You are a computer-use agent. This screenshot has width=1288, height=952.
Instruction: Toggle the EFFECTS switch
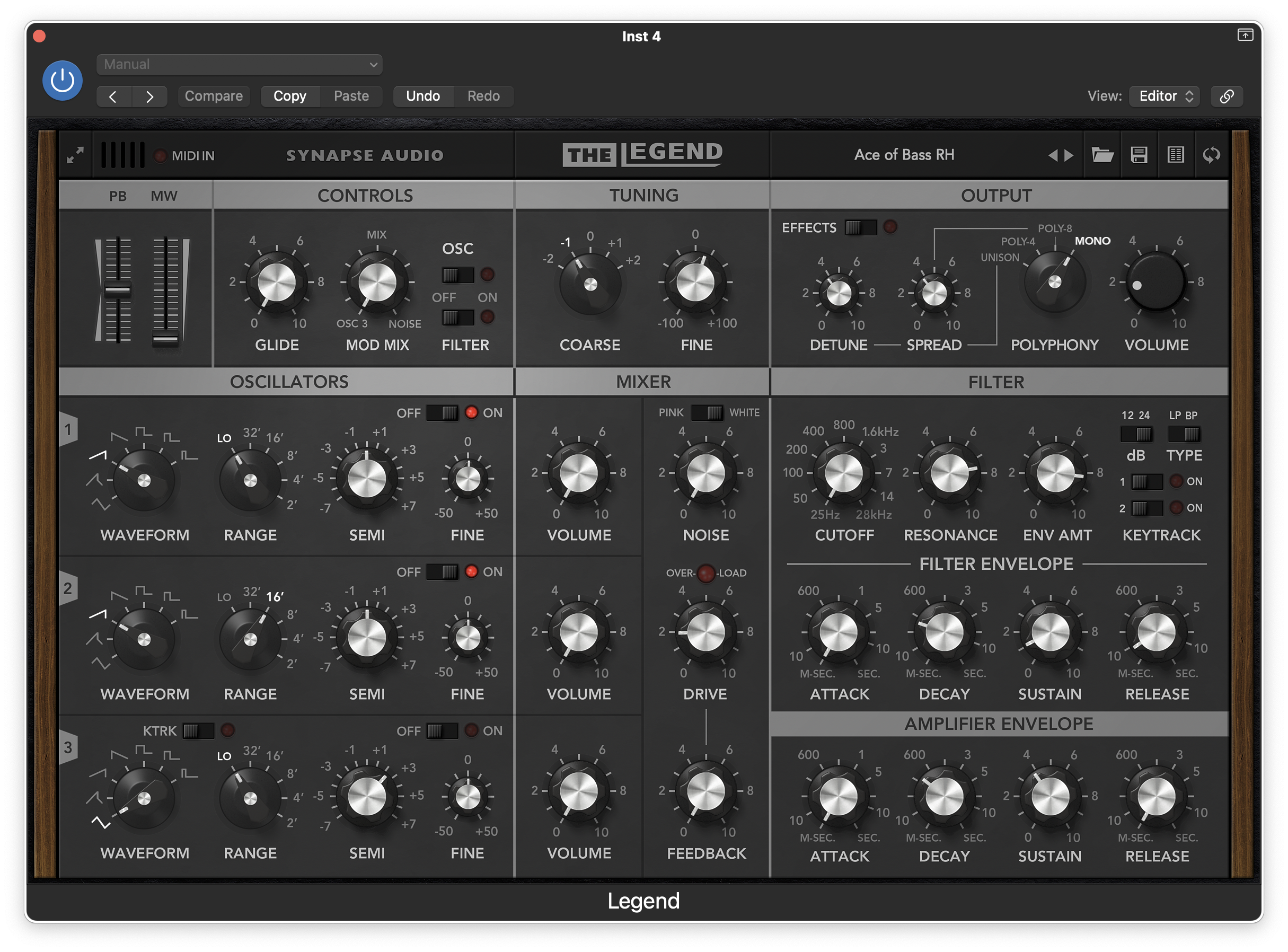click(x=860, y=227)
